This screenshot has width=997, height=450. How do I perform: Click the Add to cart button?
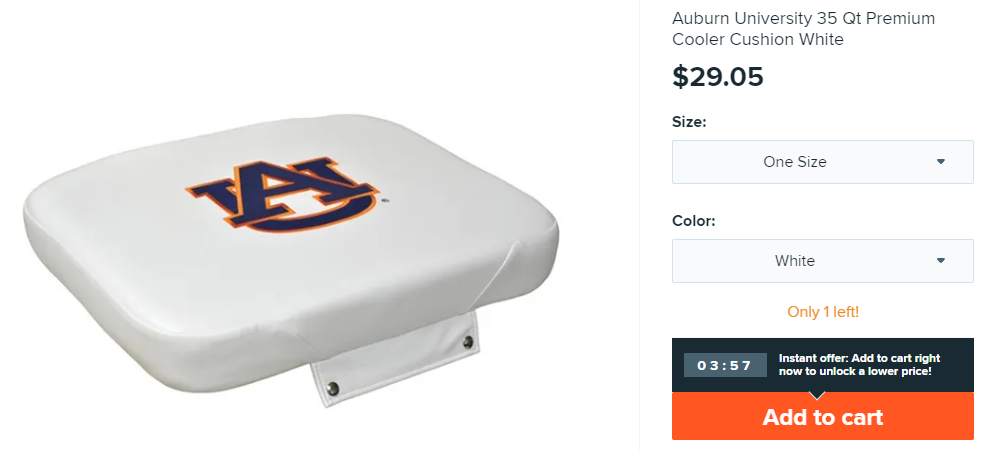pos(822,416)
